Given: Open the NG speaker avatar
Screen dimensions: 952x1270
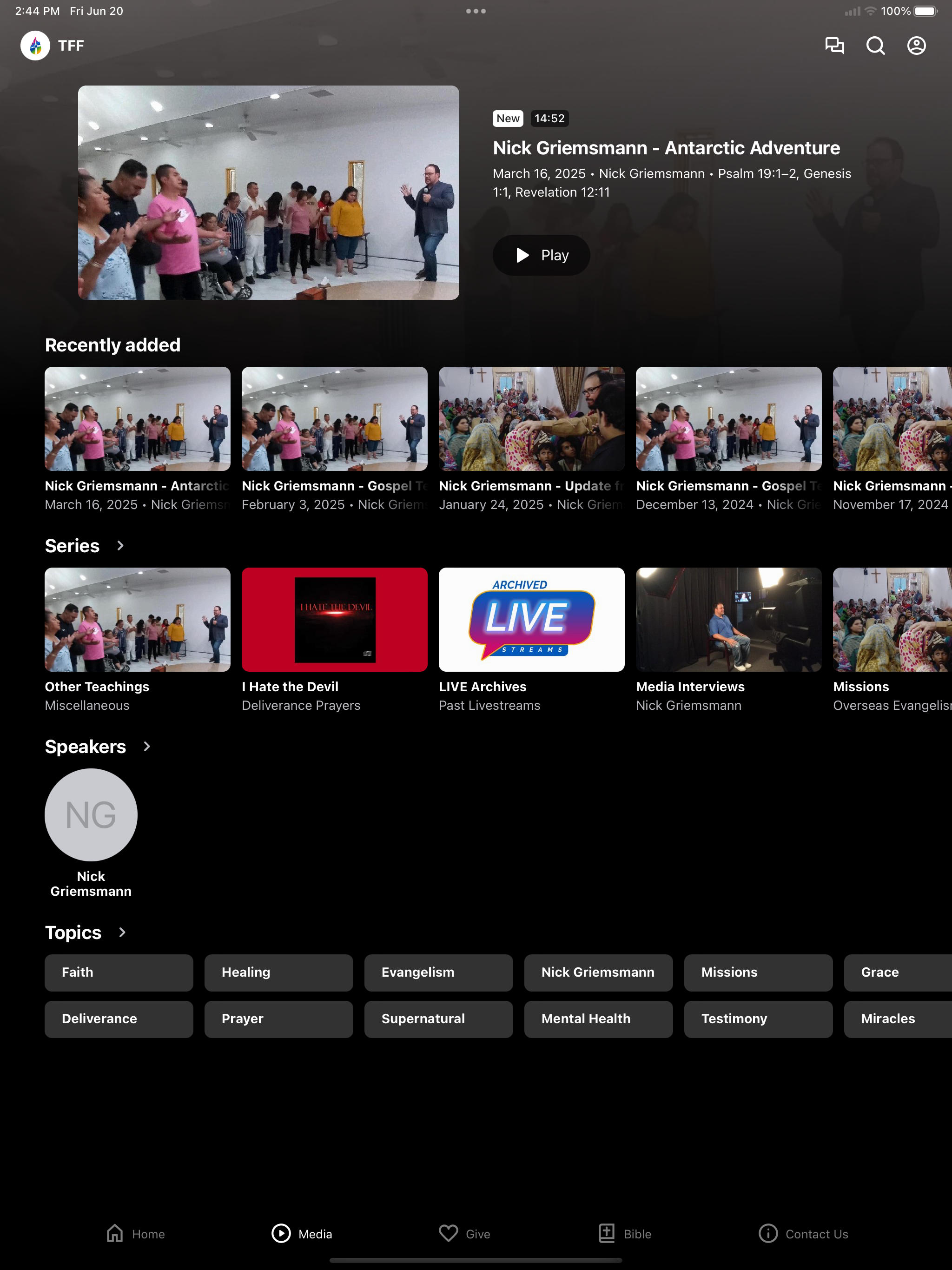Looking at the screenshot, I should click(91, 815).
